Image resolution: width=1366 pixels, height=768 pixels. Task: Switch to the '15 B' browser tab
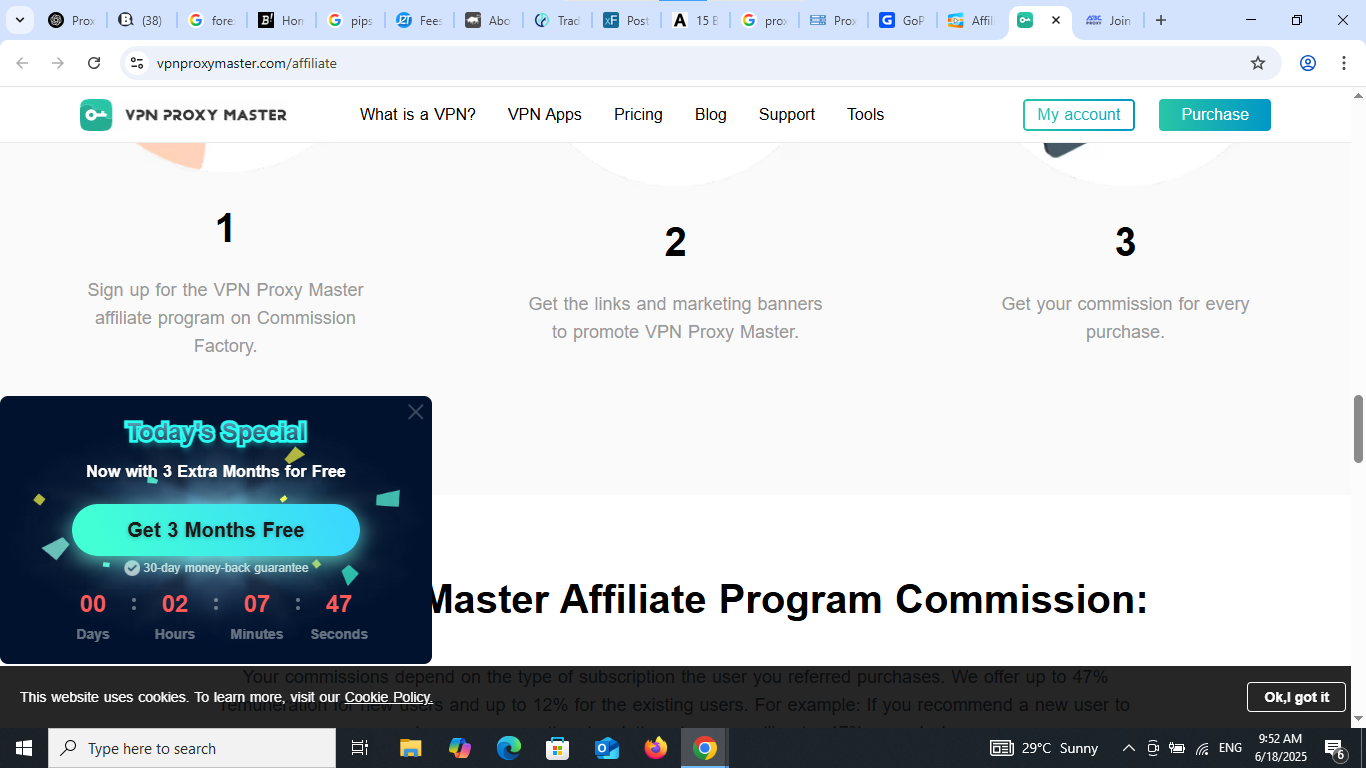click(695, 20)
